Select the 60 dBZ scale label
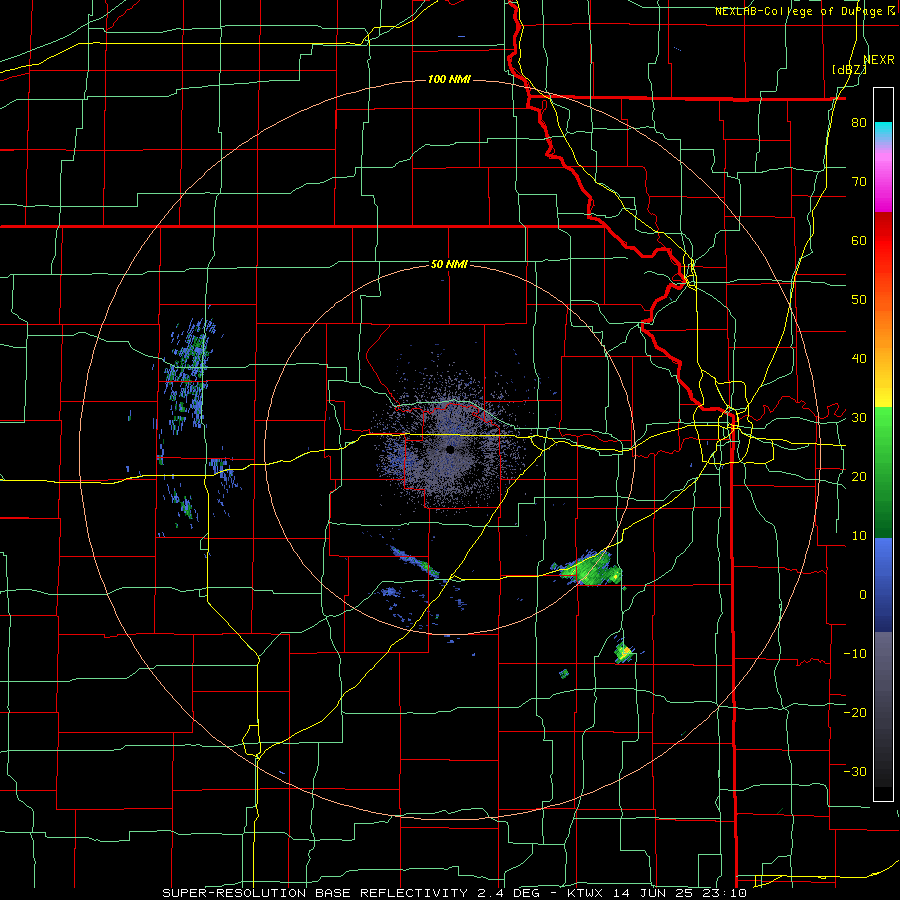The image size is (900, 900). (x=859, y=240)
